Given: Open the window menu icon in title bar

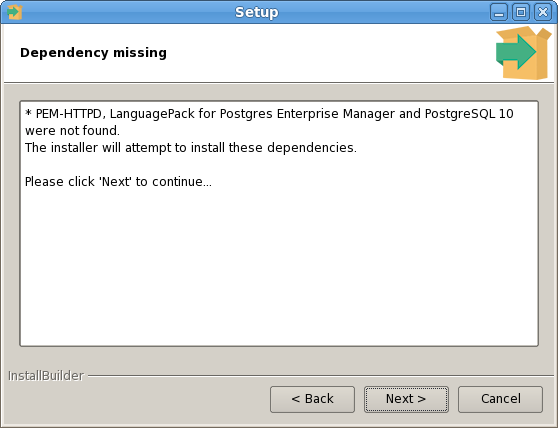Looking at the screenshot, I should tap(15, 12).
